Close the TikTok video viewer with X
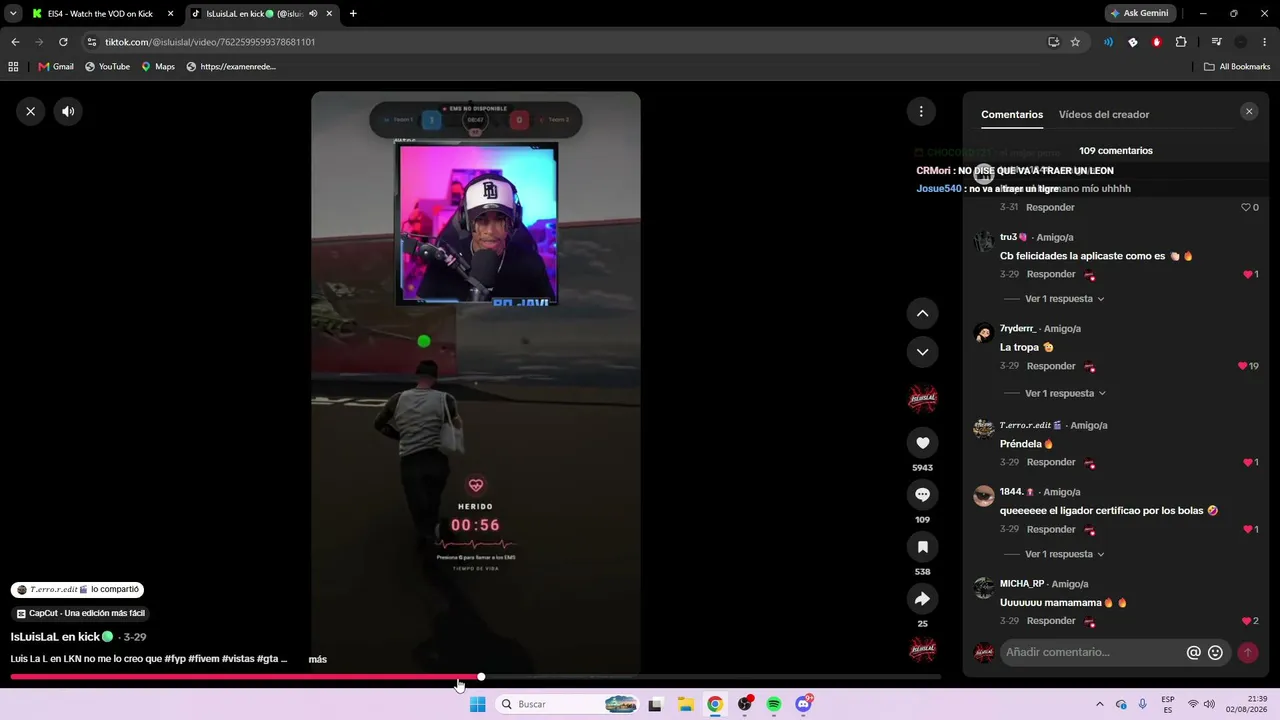The width and height of the screenshot is (1280, 720). [x=30, y=111]
